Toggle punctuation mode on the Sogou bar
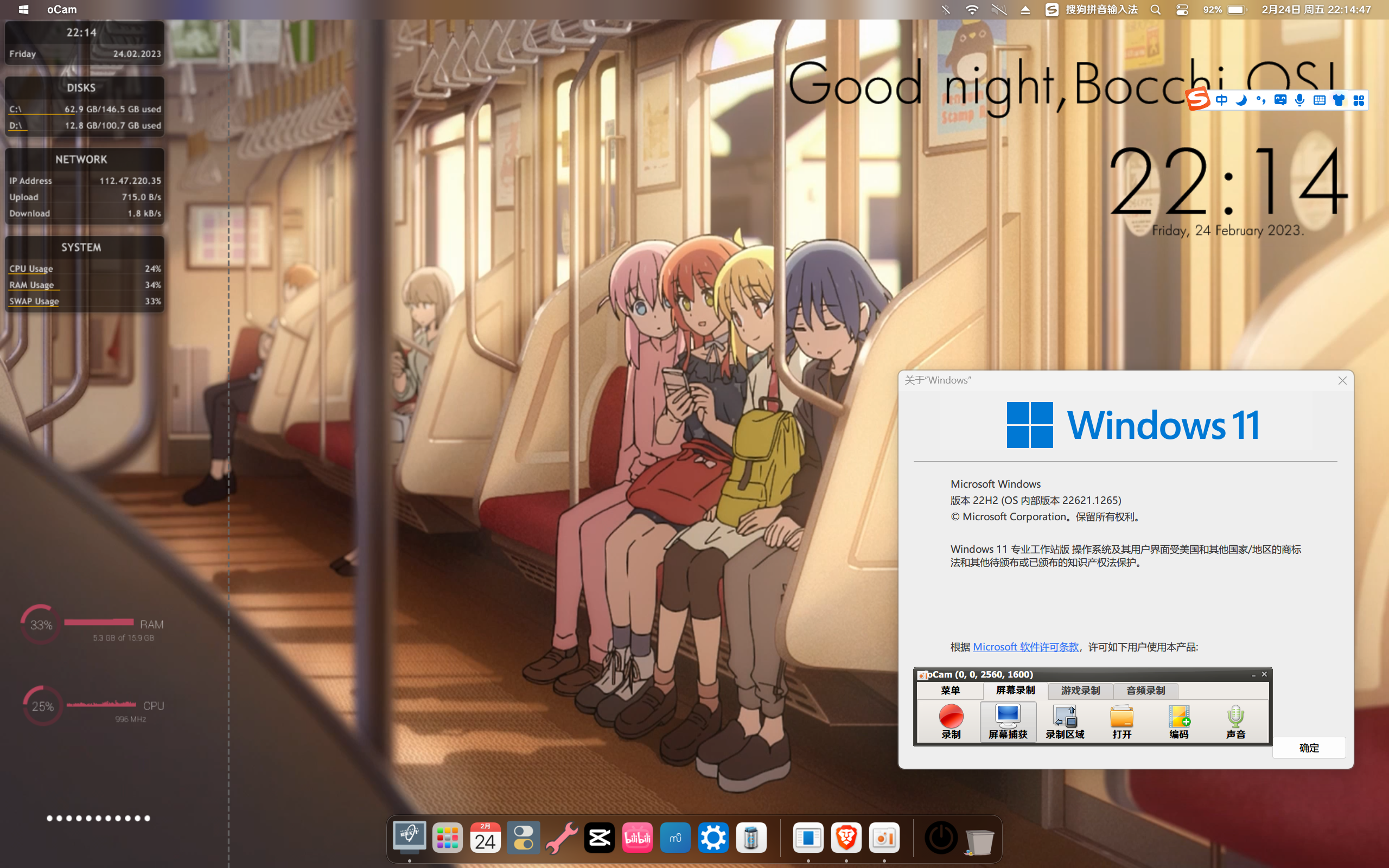1389x868 pixels. [x=1260, y=100]
